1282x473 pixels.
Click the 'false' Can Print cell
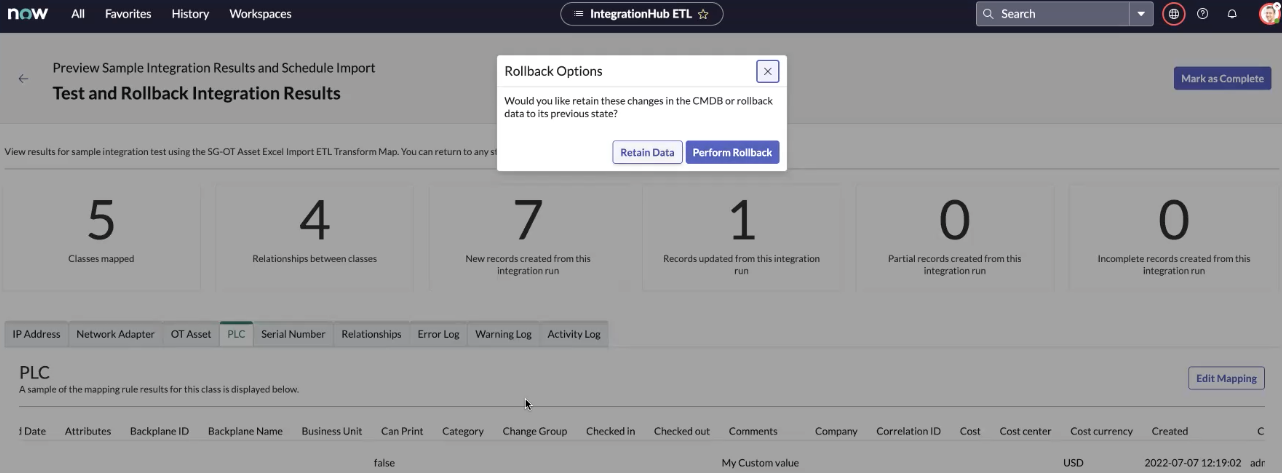pos(384,463)
